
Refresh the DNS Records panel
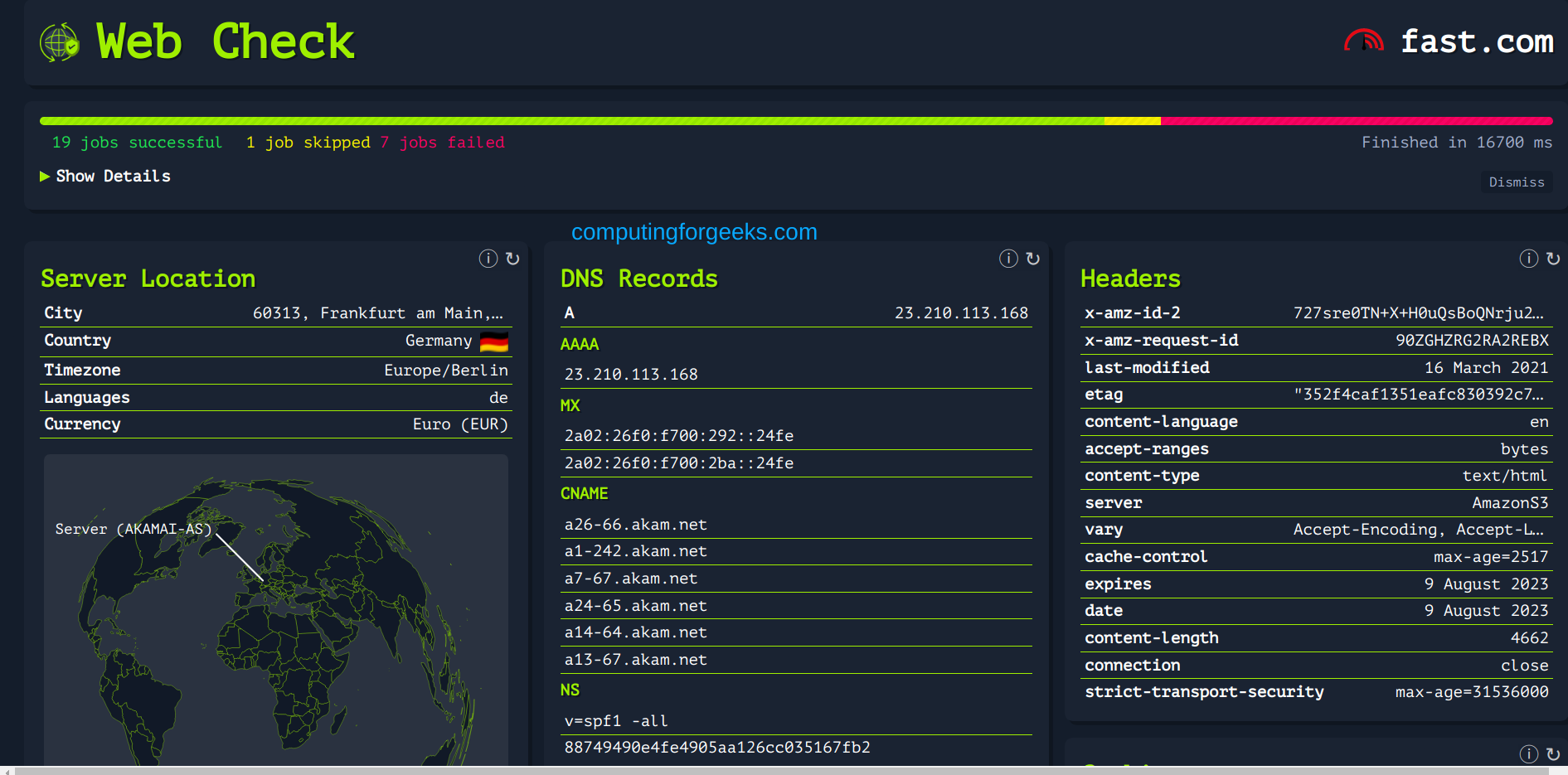click(1032, 259)
